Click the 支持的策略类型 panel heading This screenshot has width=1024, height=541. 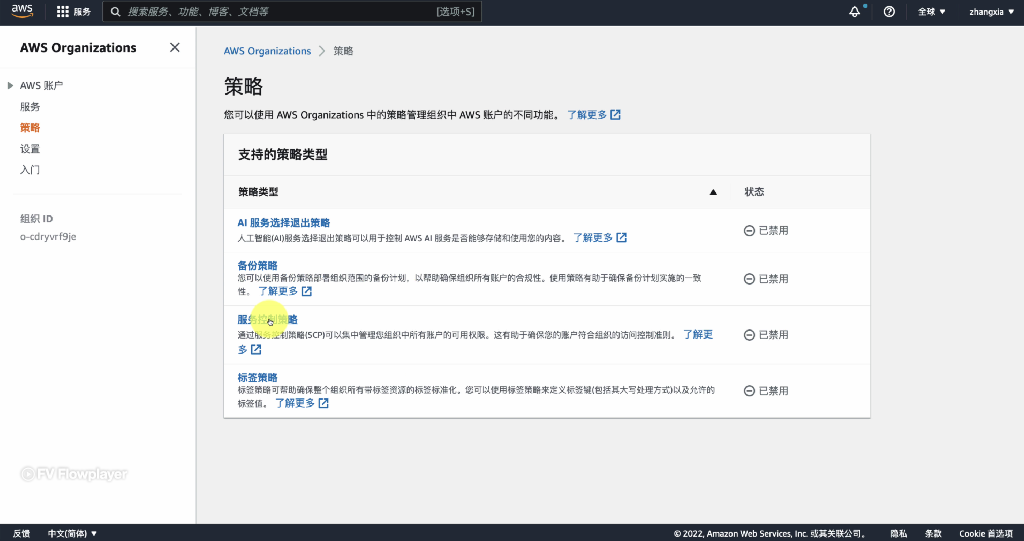tap(283, 155)
